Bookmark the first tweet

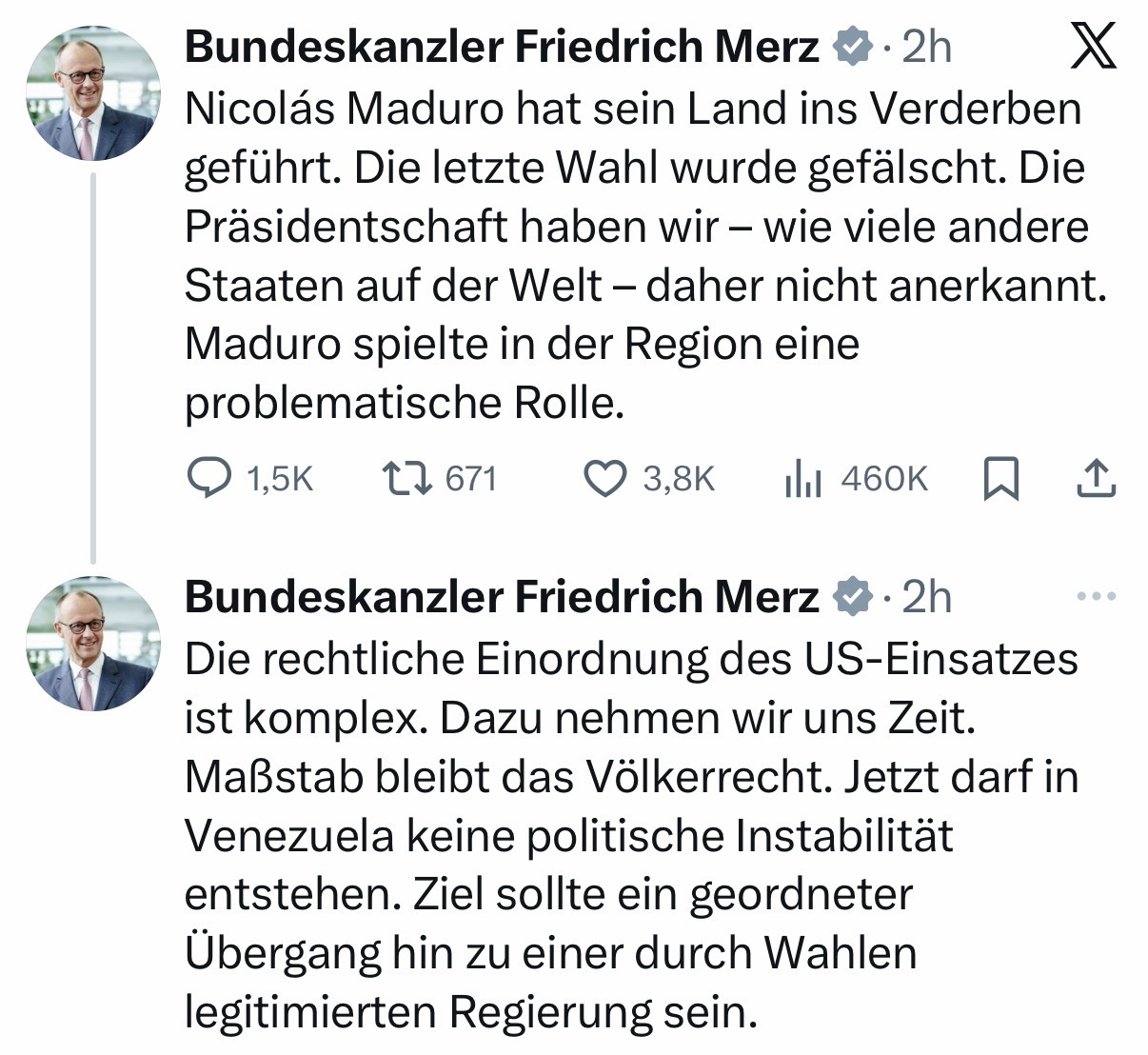1000,478
